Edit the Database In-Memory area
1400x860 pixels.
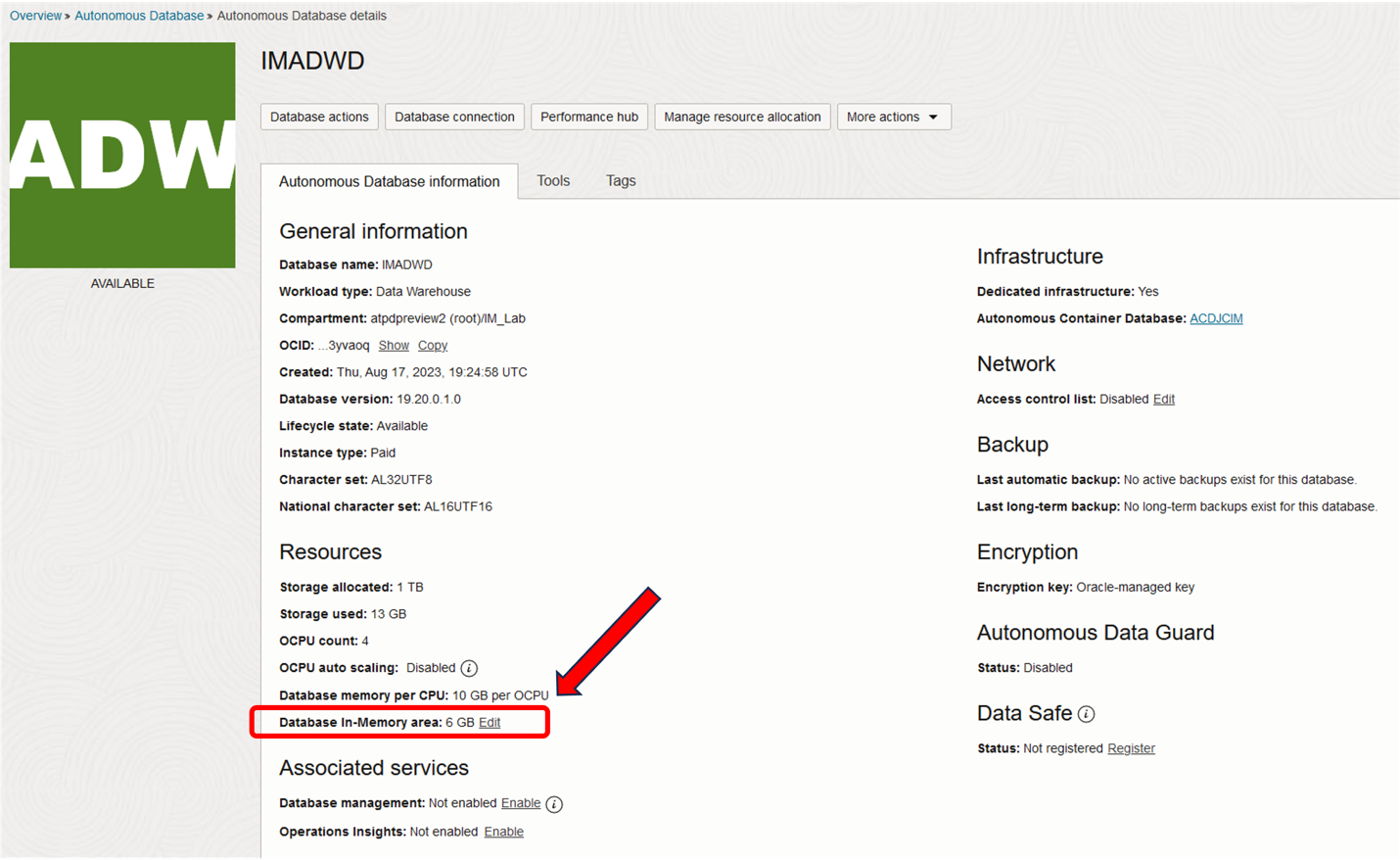click(490, 723)
